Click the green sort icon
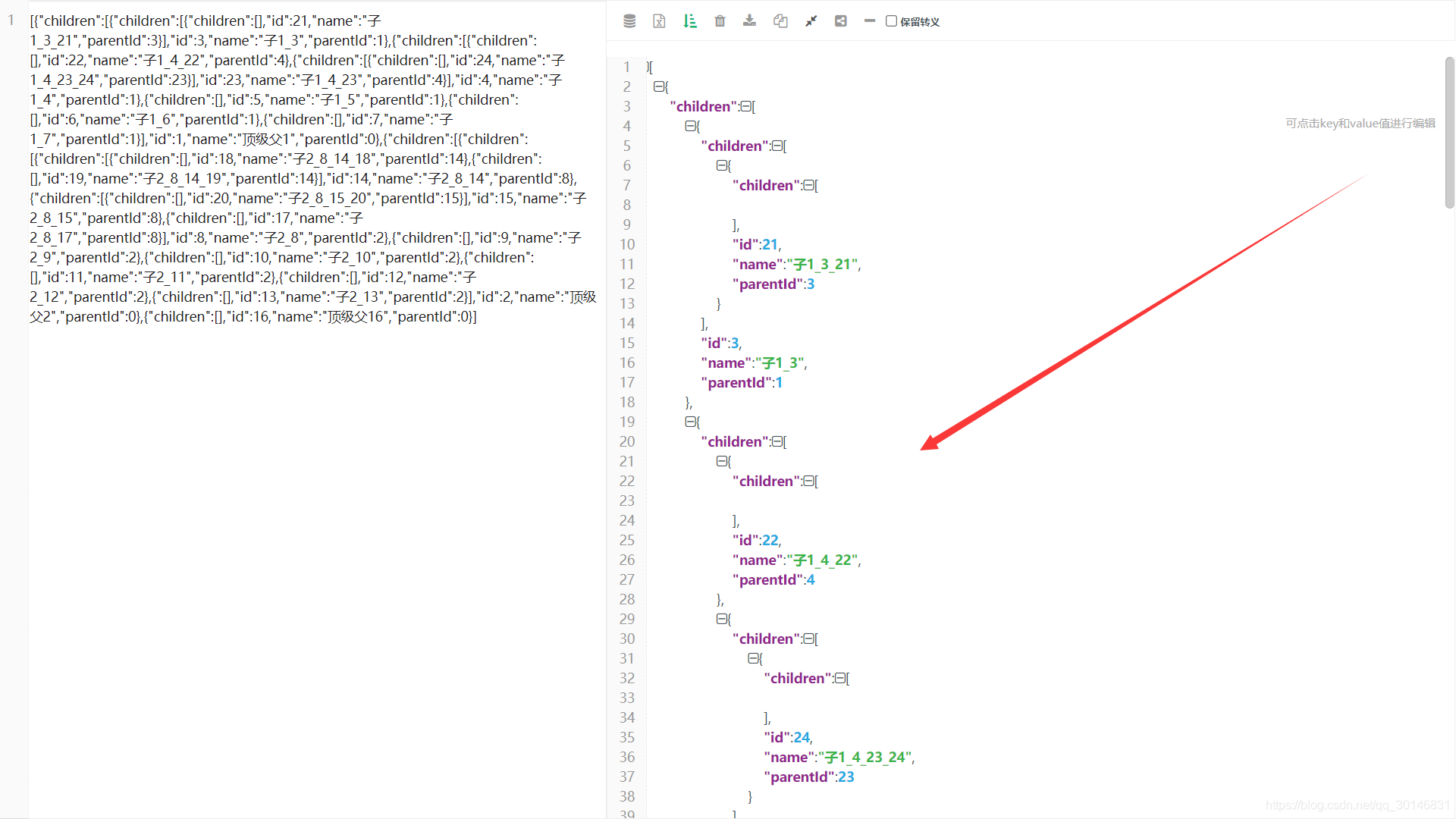1456x819 pixels. coord(689,21)
